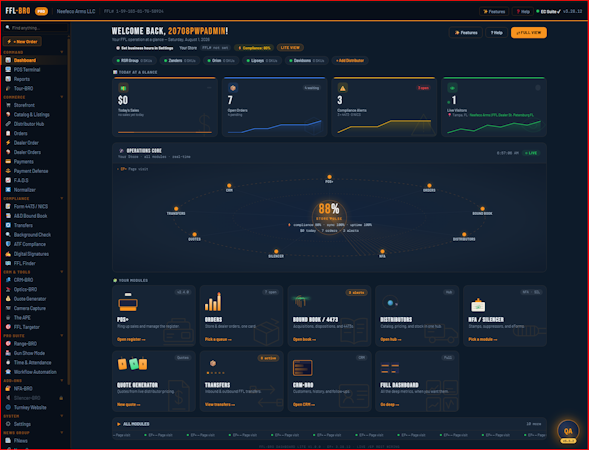
Task: Click the Reports chart icon in sidebar
Action: click(8, 79)
